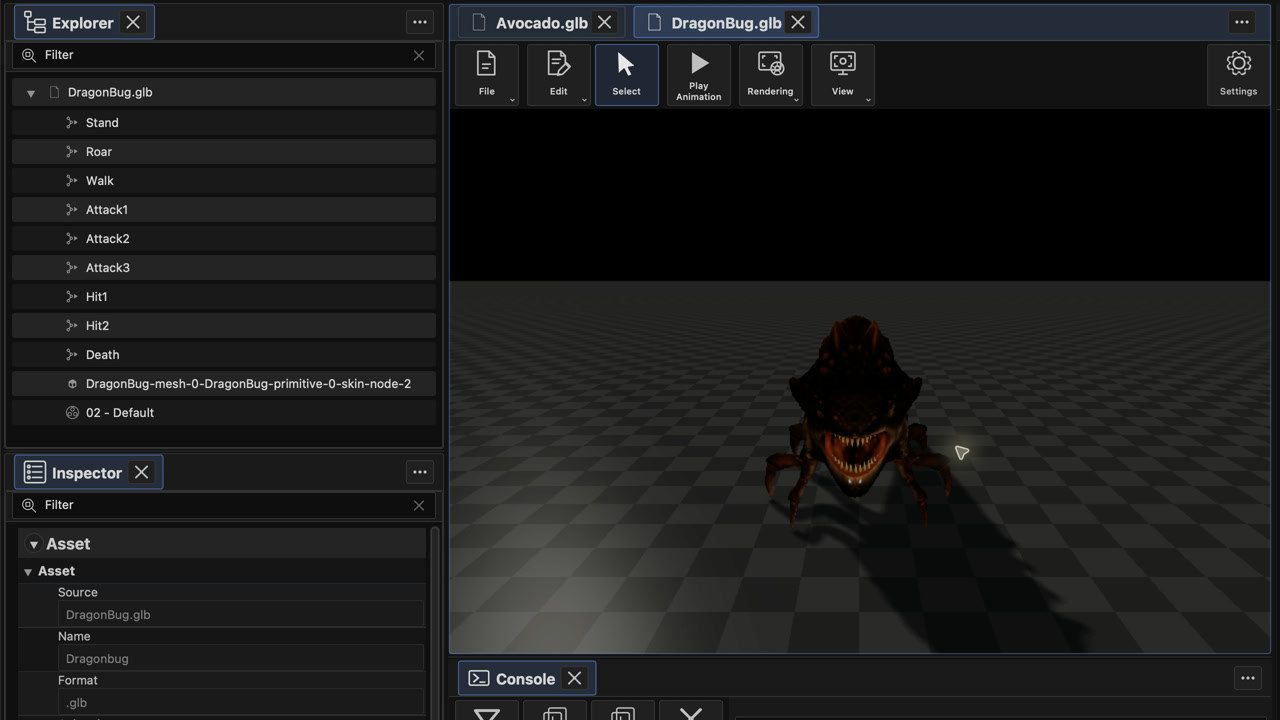Open View dropdown arrow

(868, 100)
